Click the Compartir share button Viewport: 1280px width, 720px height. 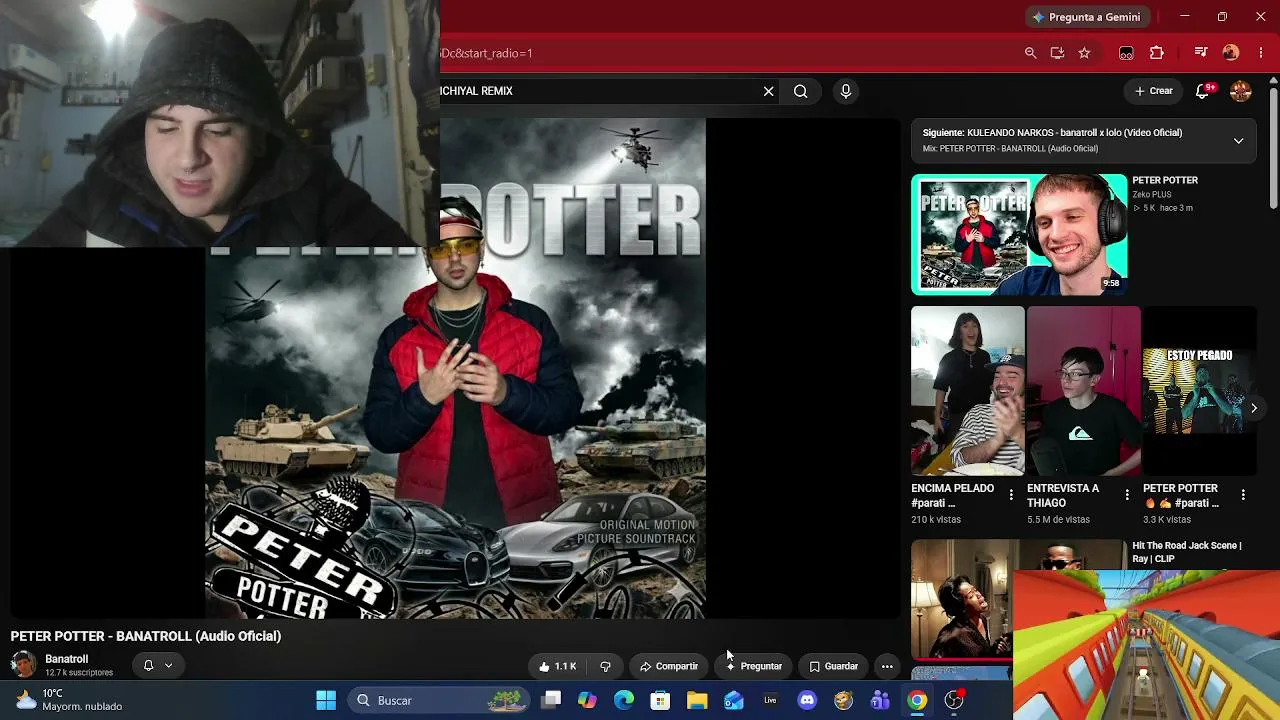pyautogui.click(x=669, y=667)
